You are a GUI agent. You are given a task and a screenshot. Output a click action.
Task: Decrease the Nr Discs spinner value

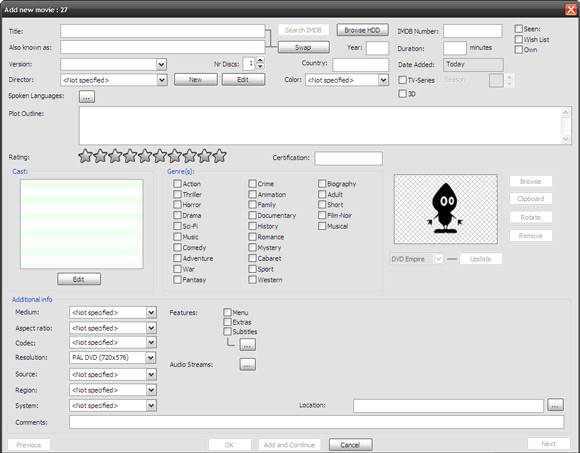click(260, 67)
